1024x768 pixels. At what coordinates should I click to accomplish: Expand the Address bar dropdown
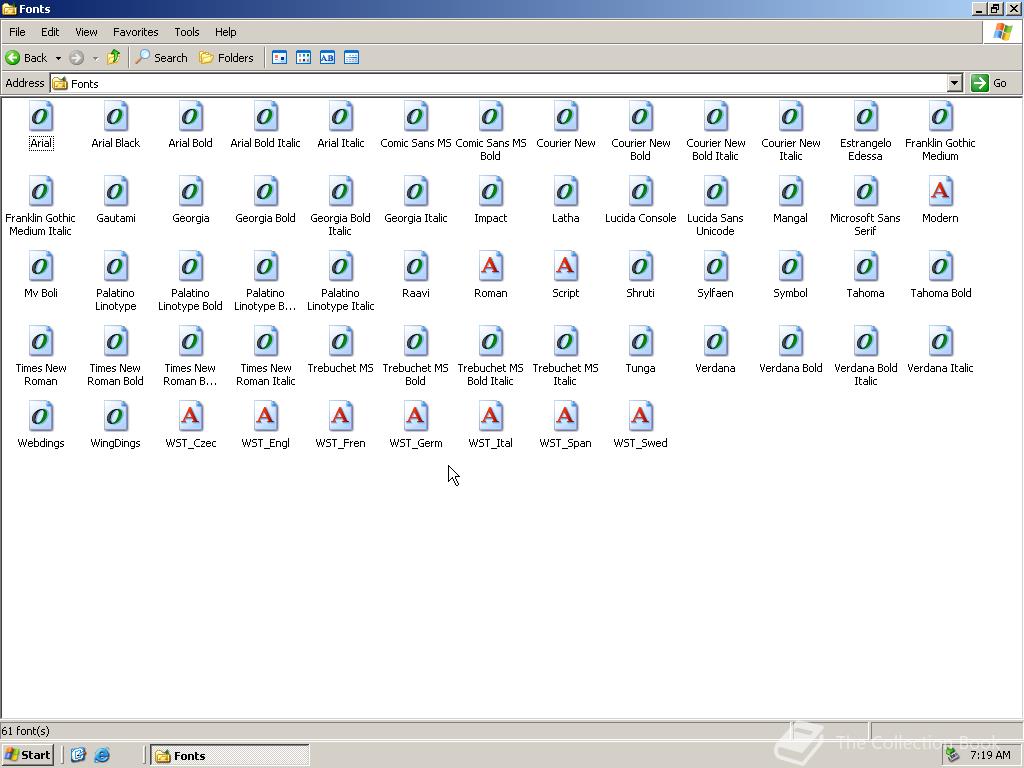pos(955,83)
